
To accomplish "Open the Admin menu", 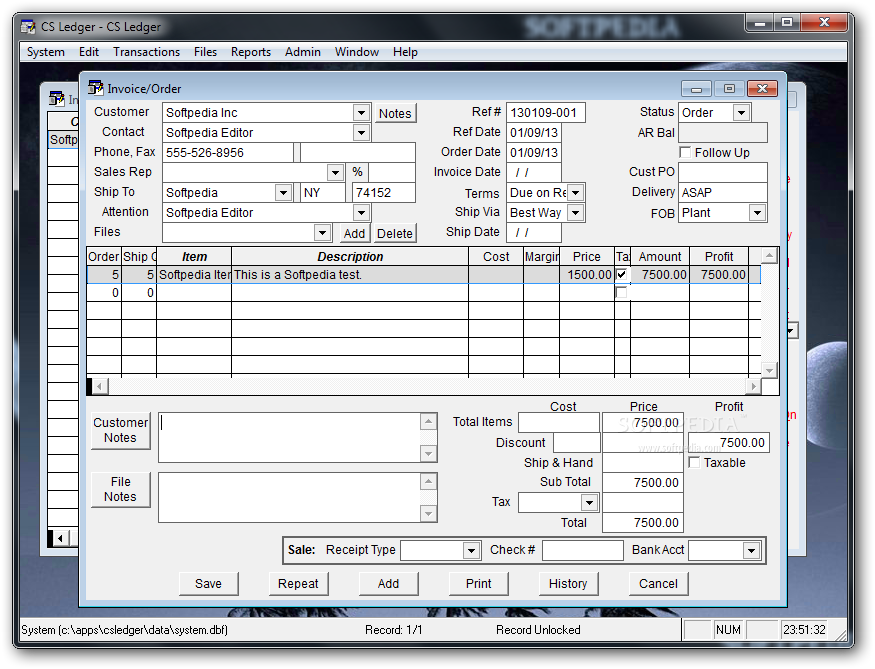I will click(x=303, y=52).
